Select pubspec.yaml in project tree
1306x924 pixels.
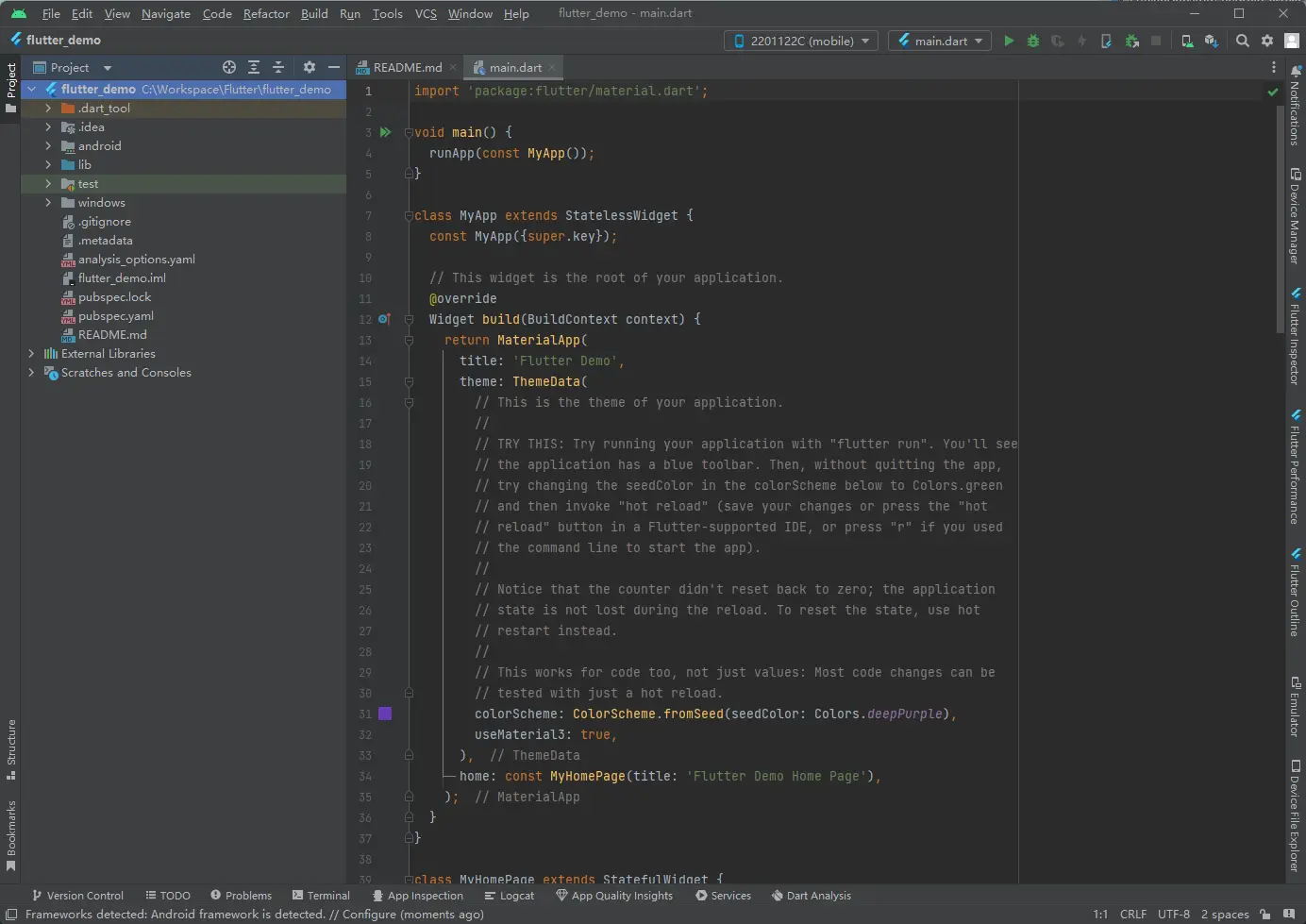click(115, 316)
